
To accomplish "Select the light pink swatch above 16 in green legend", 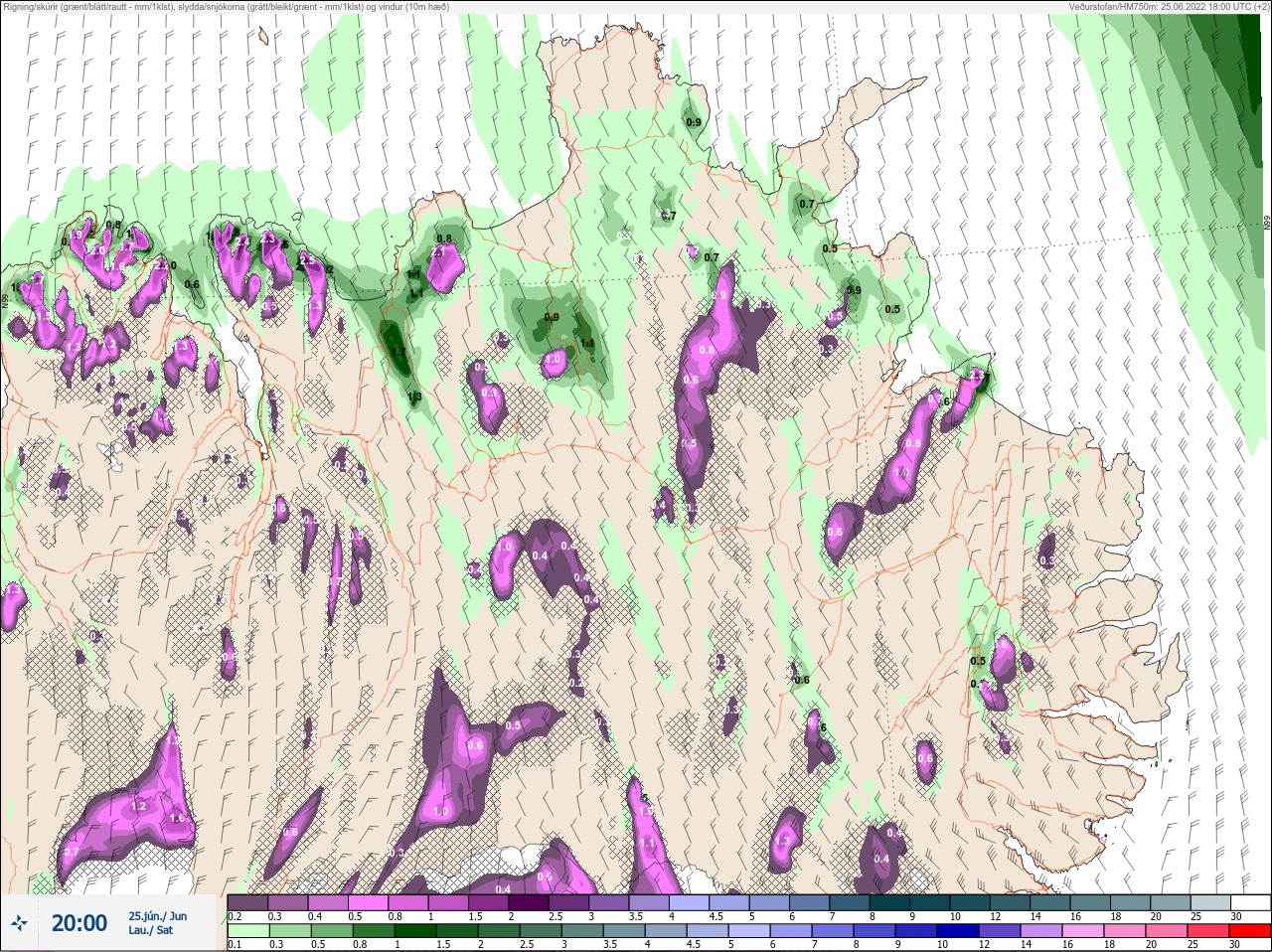I will click(1083, 930).
